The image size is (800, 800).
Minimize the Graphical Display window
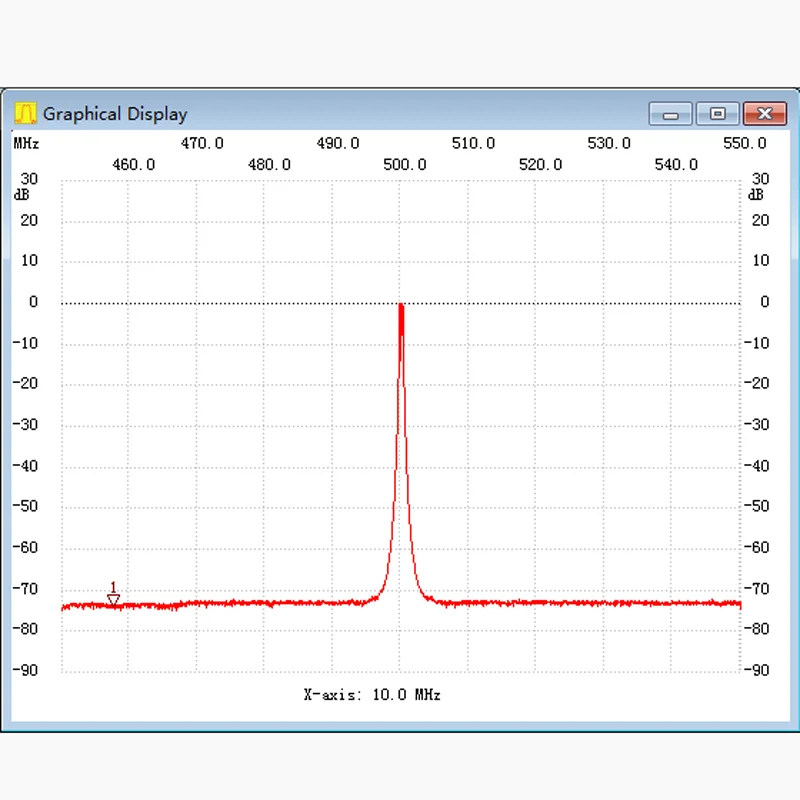tap(670, 113)
